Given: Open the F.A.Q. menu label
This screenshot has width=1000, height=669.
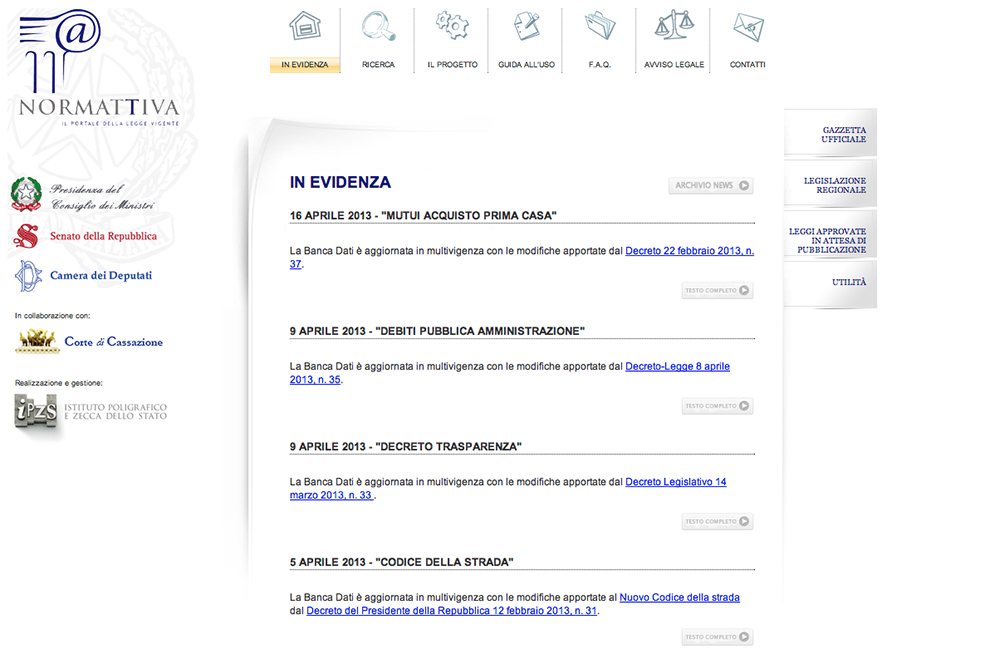Looking at the screenshot, I should click(x=599, y=64).
